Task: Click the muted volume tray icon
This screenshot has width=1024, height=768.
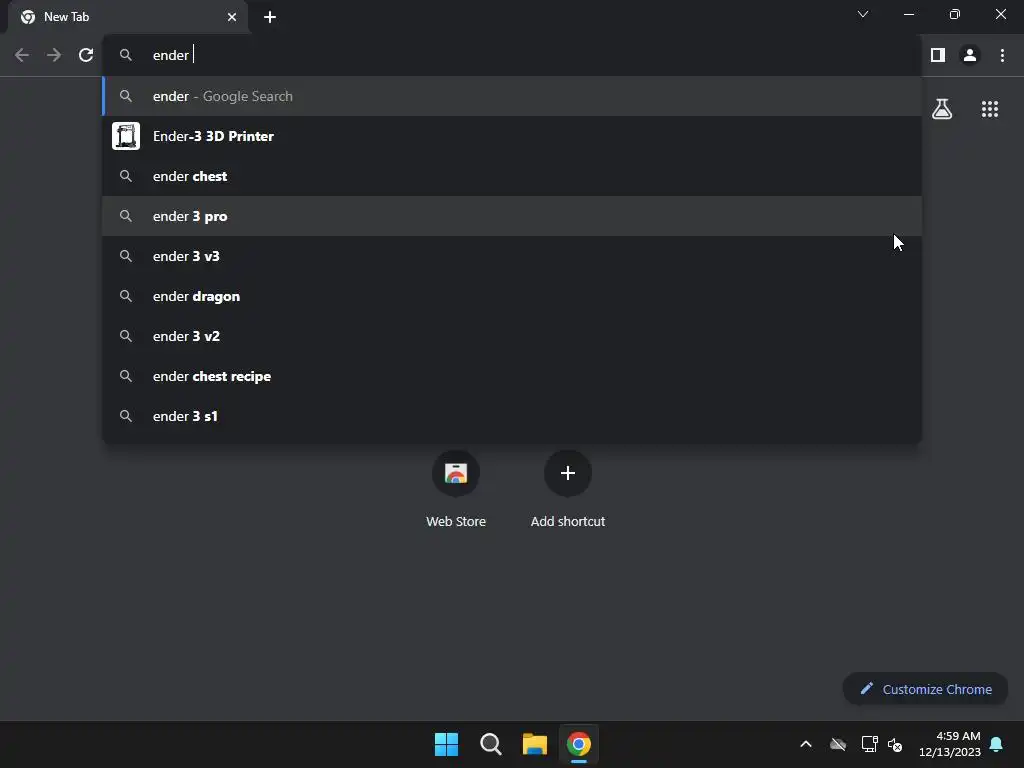Action: 895,744
